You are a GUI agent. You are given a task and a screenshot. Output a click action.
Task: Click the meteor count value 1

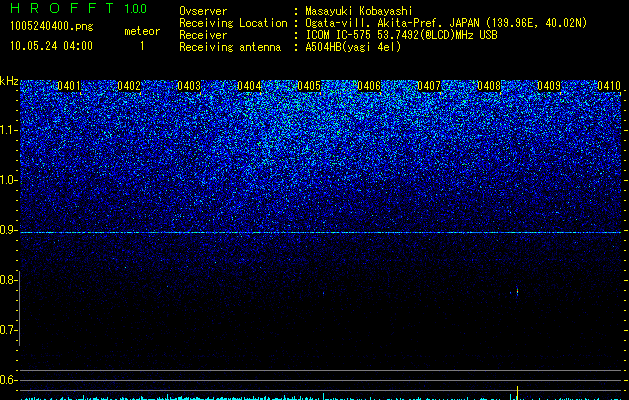142,46
